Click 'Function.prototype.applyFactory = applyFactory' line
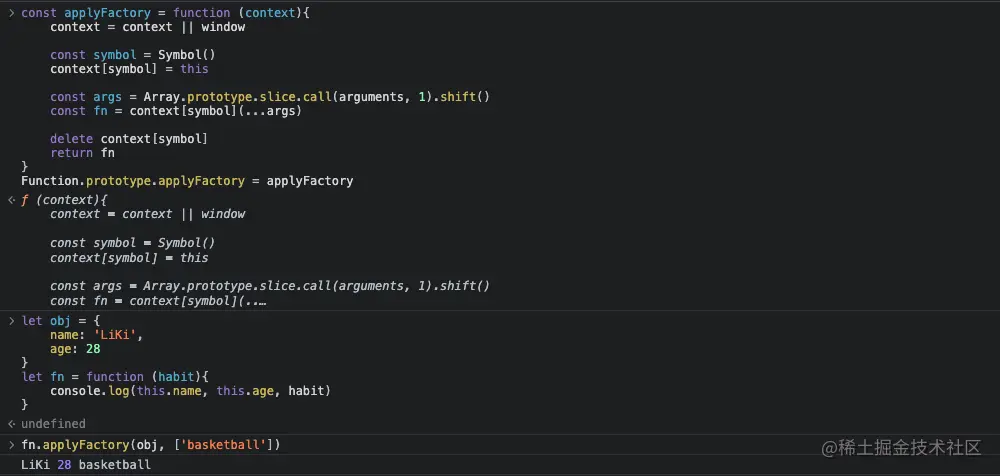This screenshot has width=1000, height=476. pyautogui.click(x=187, y=181)
